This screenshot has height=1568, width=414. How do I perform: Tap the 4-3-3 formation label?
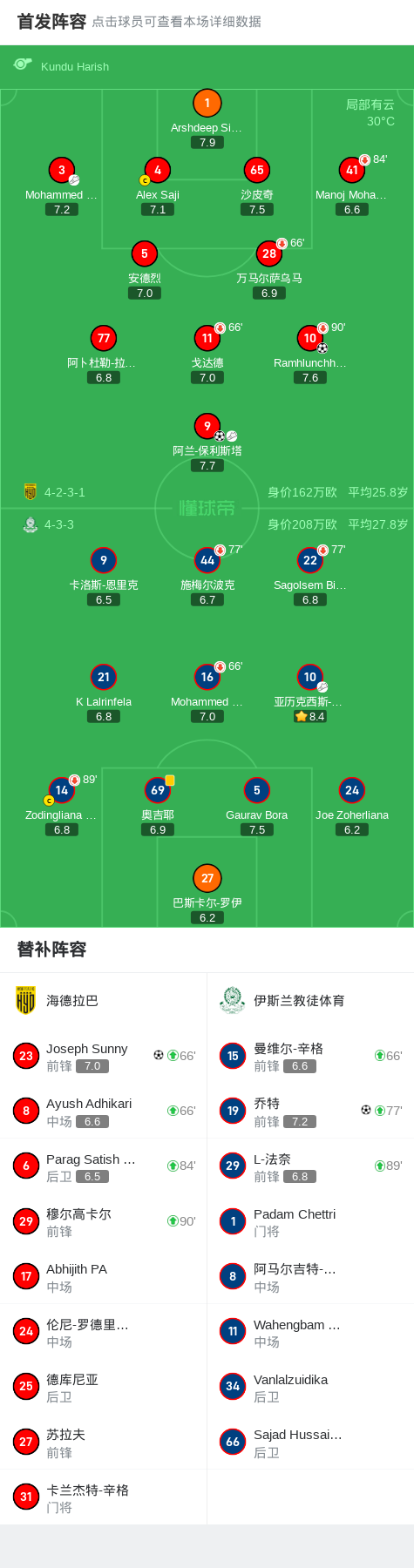point(59,524)
